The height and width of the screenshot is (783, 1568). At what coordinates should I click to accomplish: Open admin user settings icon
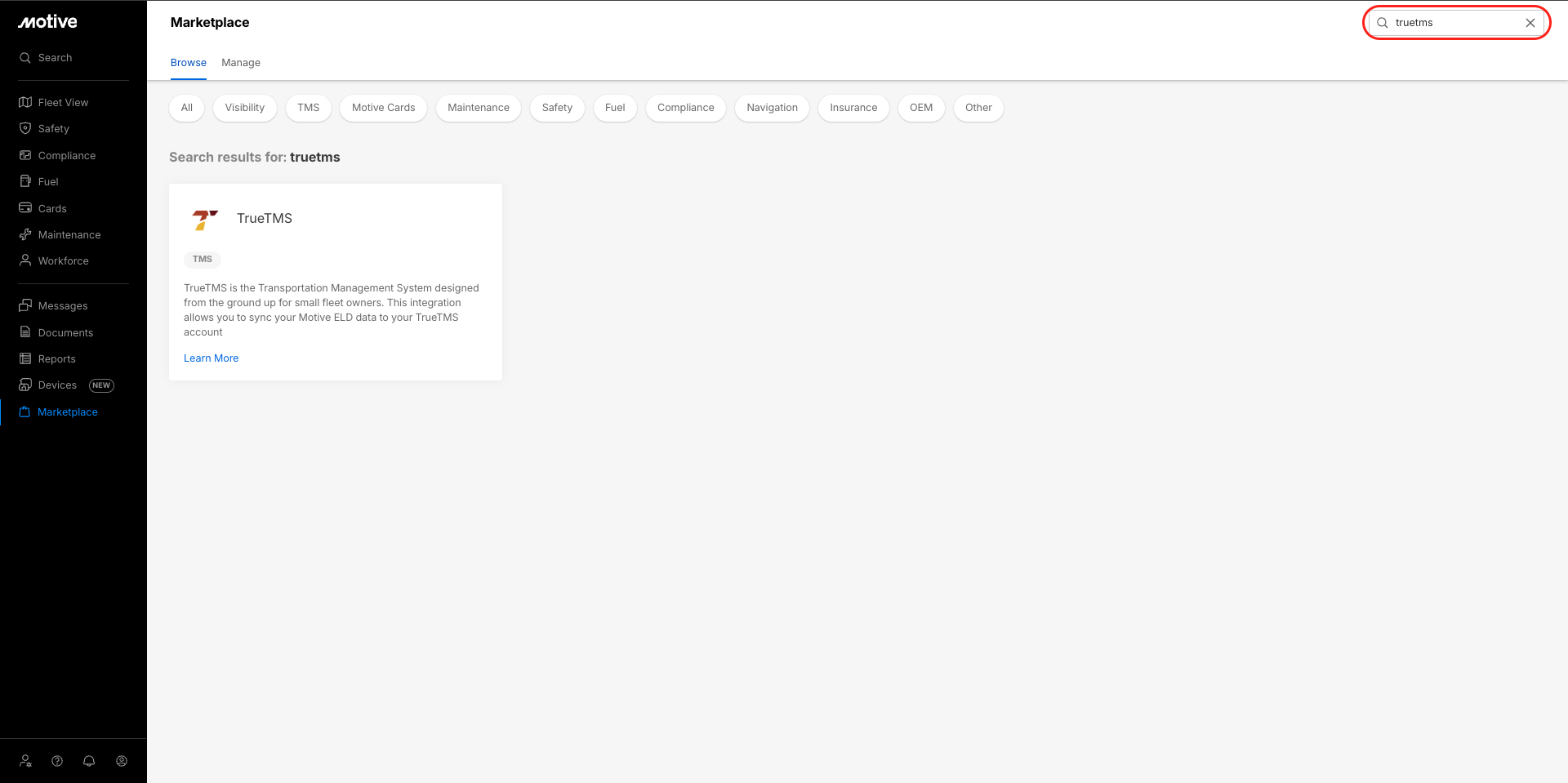pyautogui.click(x=26, y=761)
